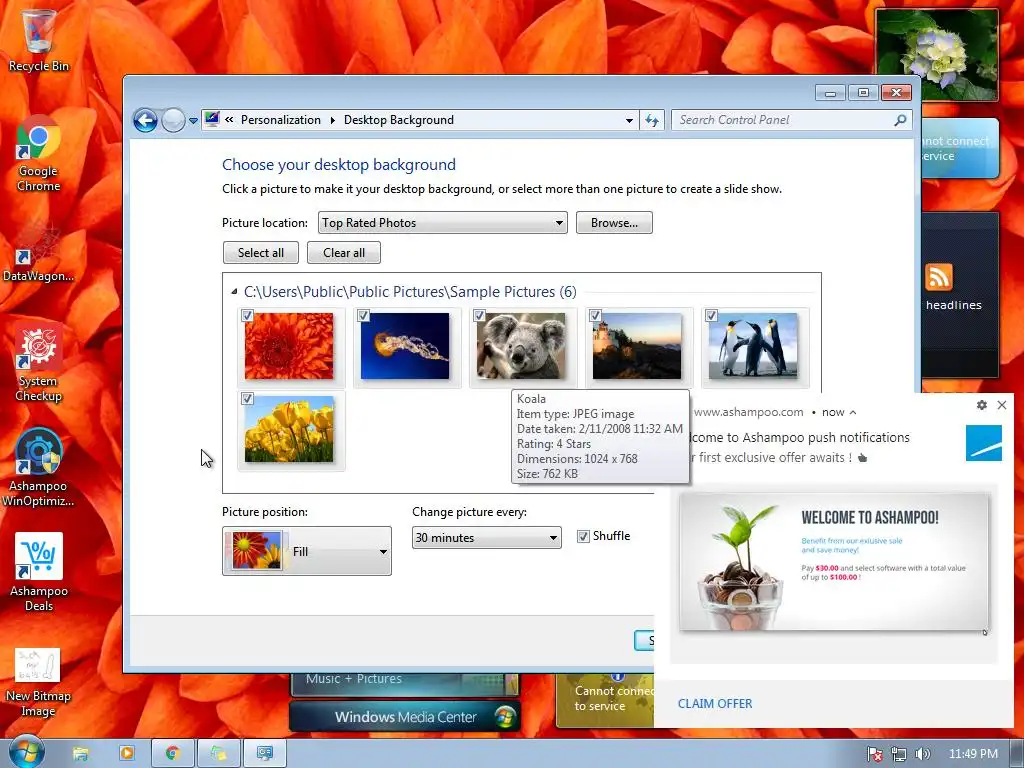1024x768 pixels.
Task: Uncheck the Penguins picture checkbox
Action: point(712,315)
